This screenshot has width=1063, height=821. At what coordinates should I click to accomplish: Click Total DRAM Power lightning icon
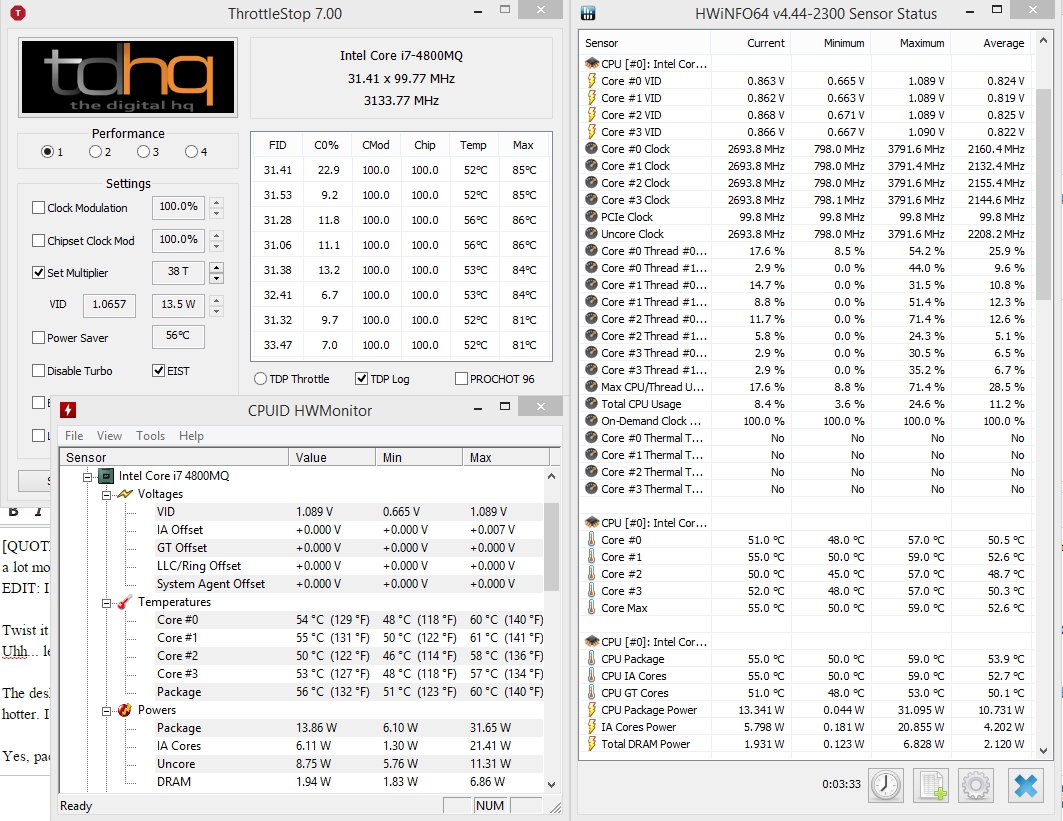click(591, 744)
